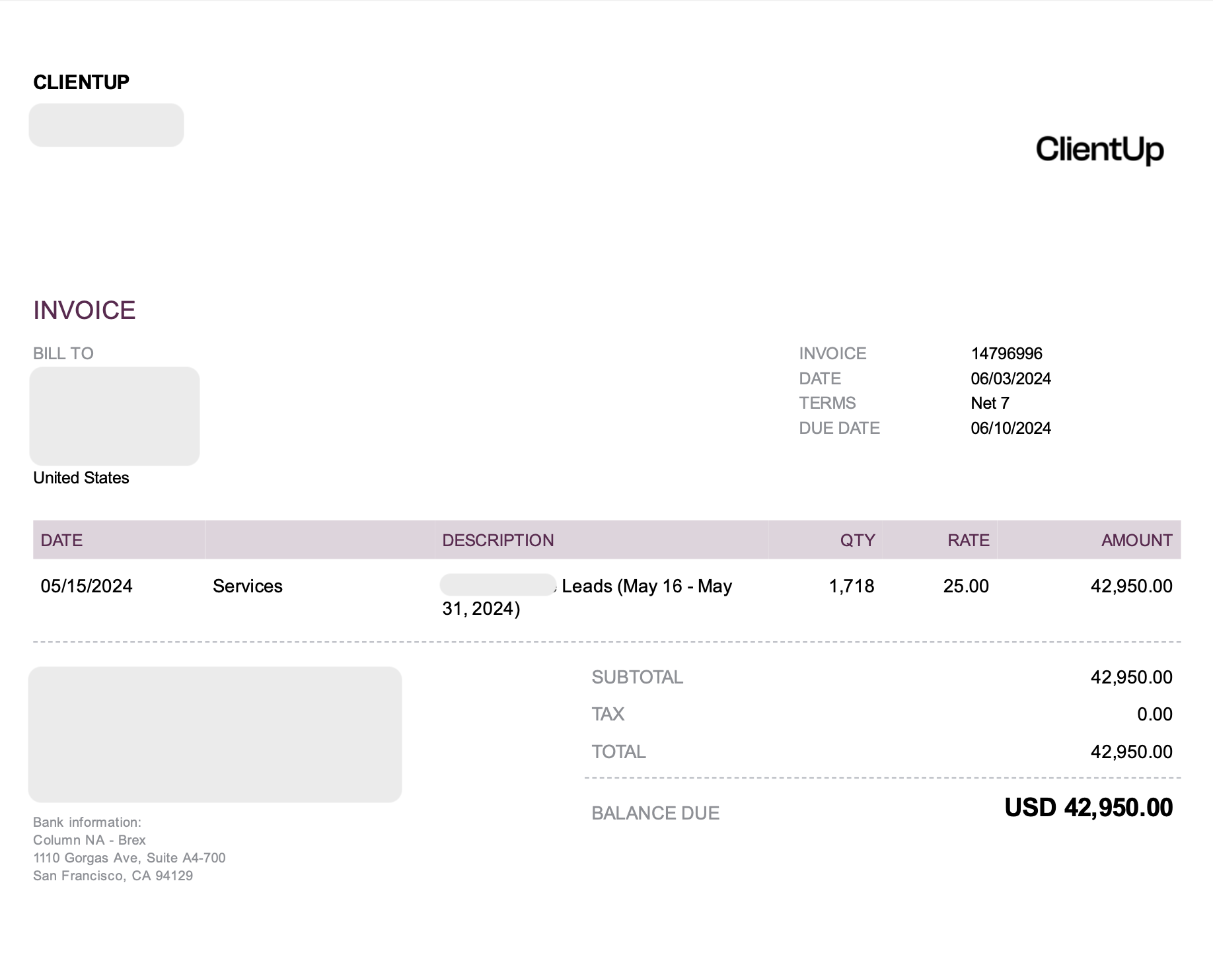This screenshot has width=1213, height=980.
Task: Select the line item date 05/15/2024
Action: coord(87,586)
